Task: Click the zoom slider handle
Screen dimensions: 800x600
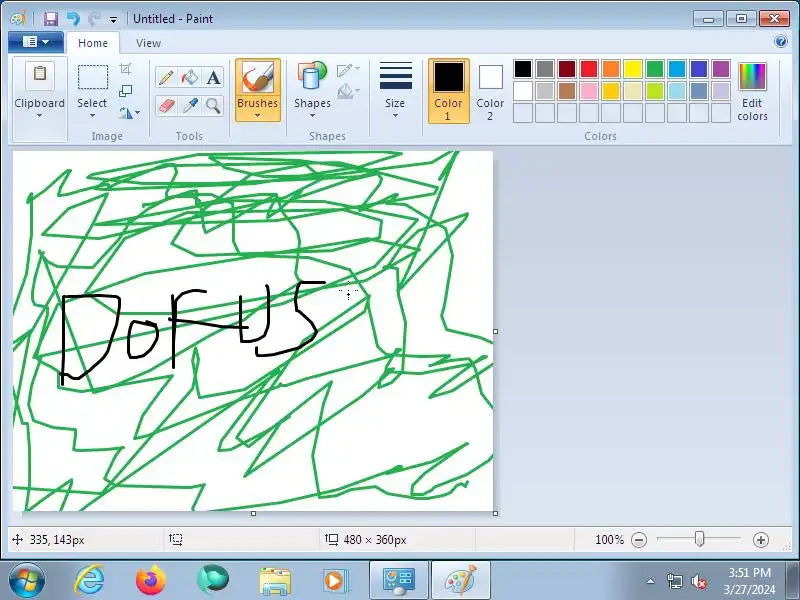Action: pos(699,539)
